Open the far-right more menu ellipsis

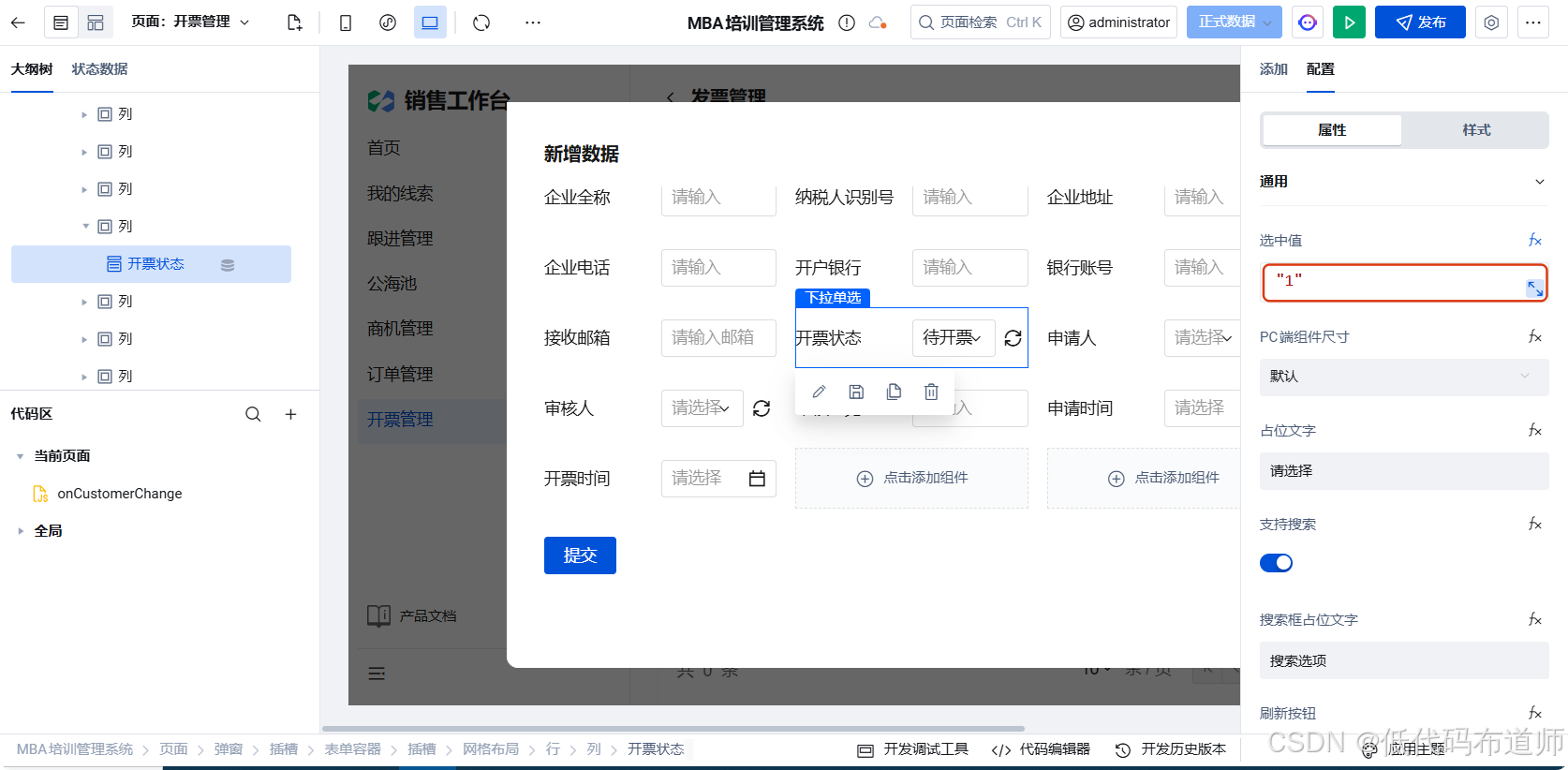(1533, 22)
